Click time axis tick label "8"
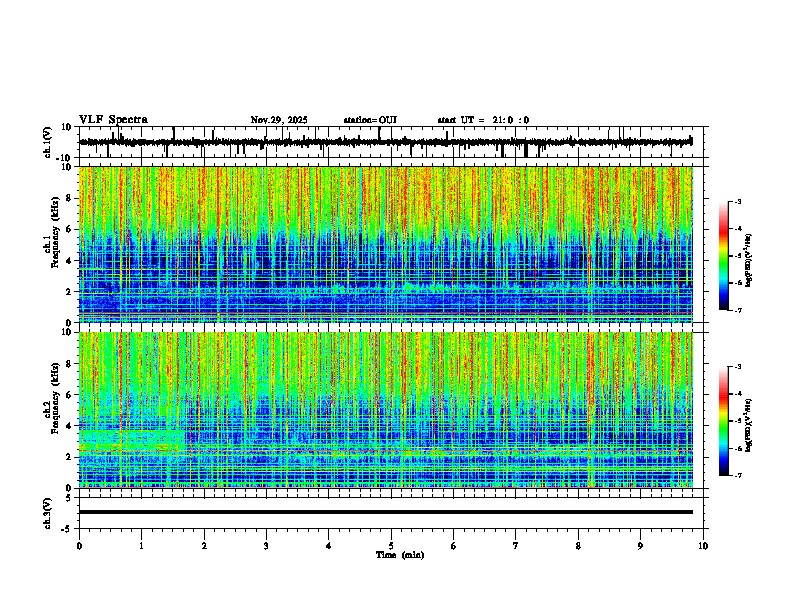Screen dimensions: 792x612 (x=578, y=546)
